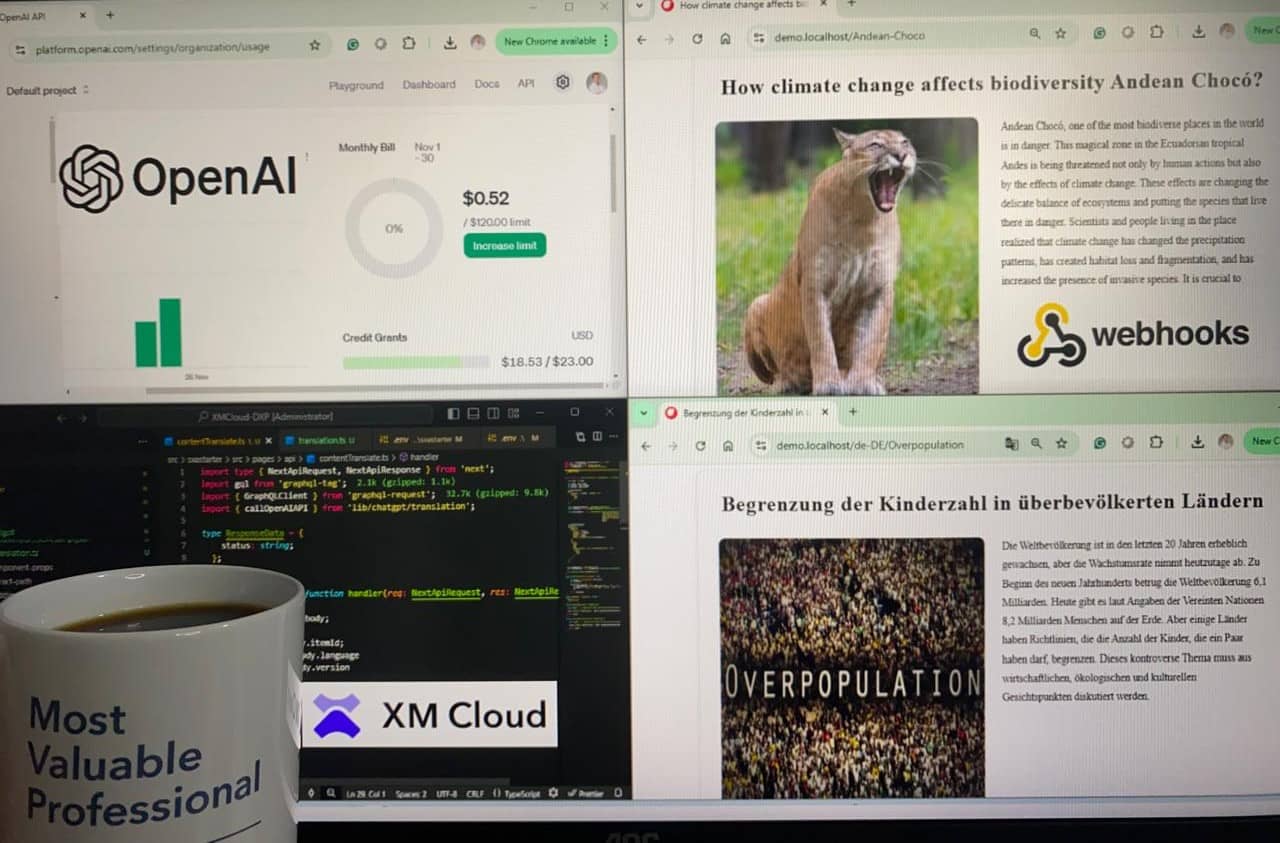The height and width of the screenshot is (843, 1280).
Task: Open the Extensions puzzle icon in OpenAI window
Action: pos(408,44)
